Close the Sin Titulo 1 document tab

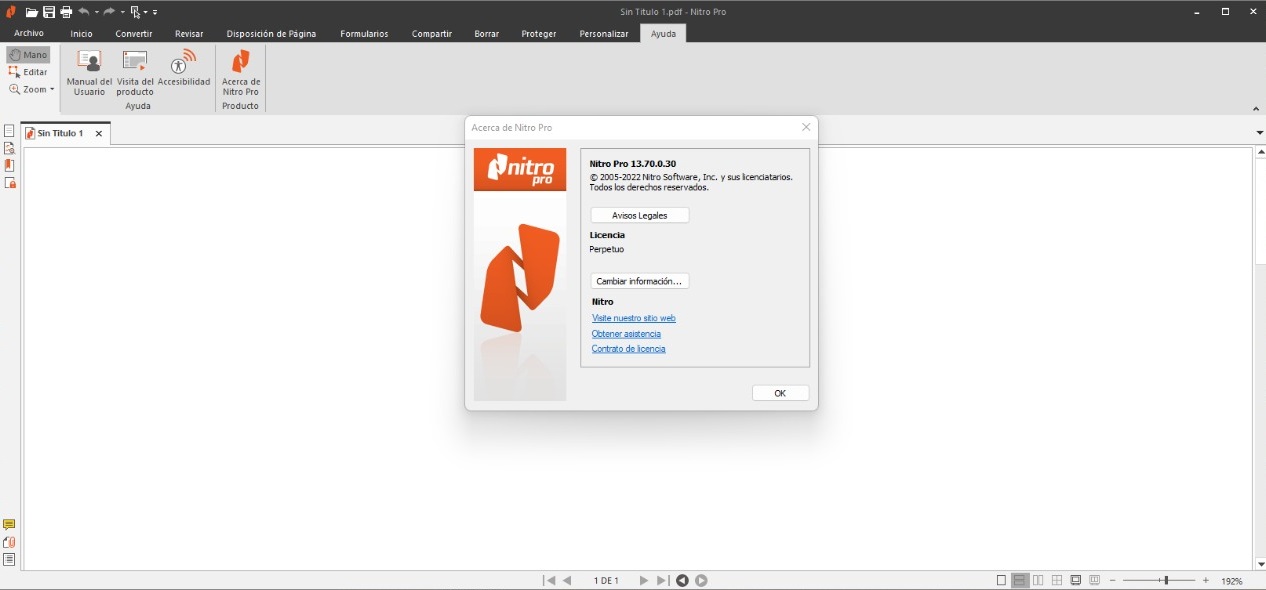[x=98, y=133]
